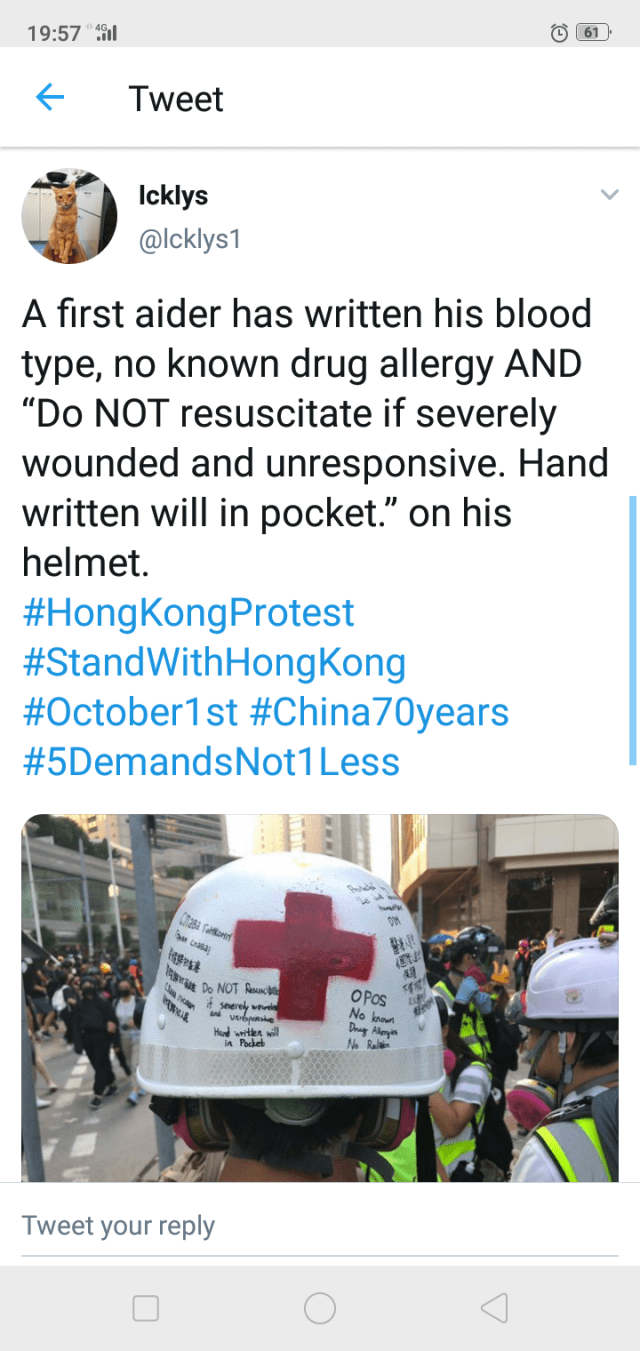
Task: Focus the Tweet your reply field
Action: (320, 1226)
